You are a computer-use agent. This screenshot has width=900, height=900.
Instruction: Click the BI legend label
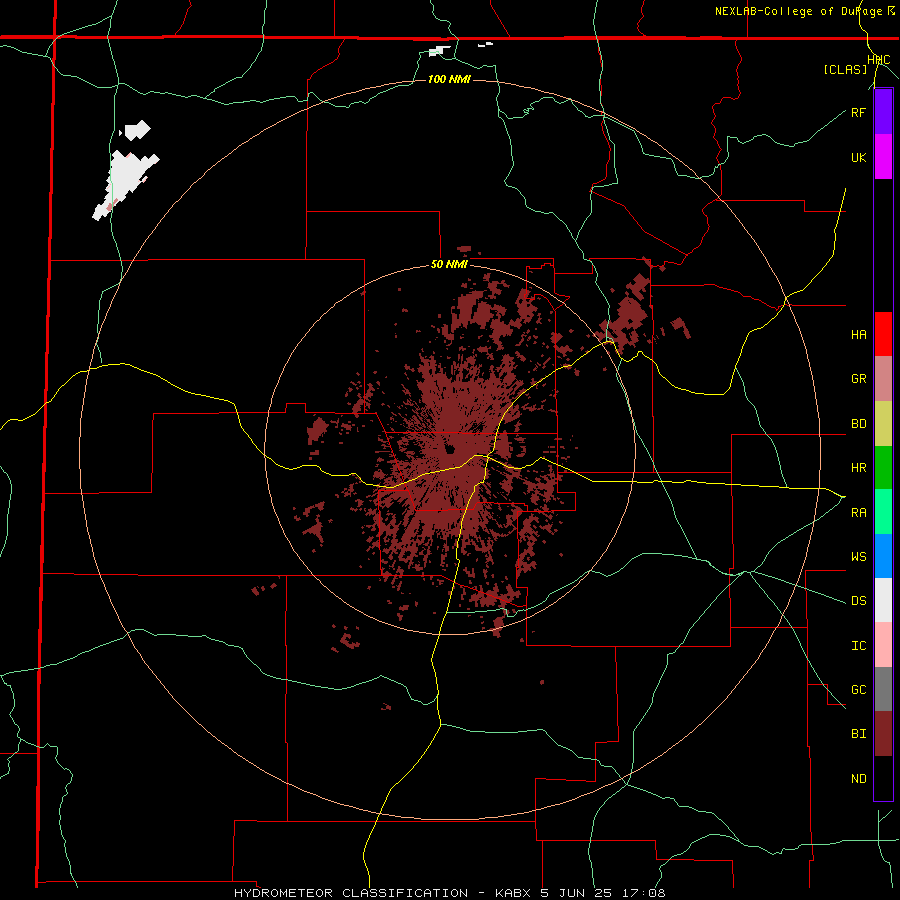[x=858, y=734]
